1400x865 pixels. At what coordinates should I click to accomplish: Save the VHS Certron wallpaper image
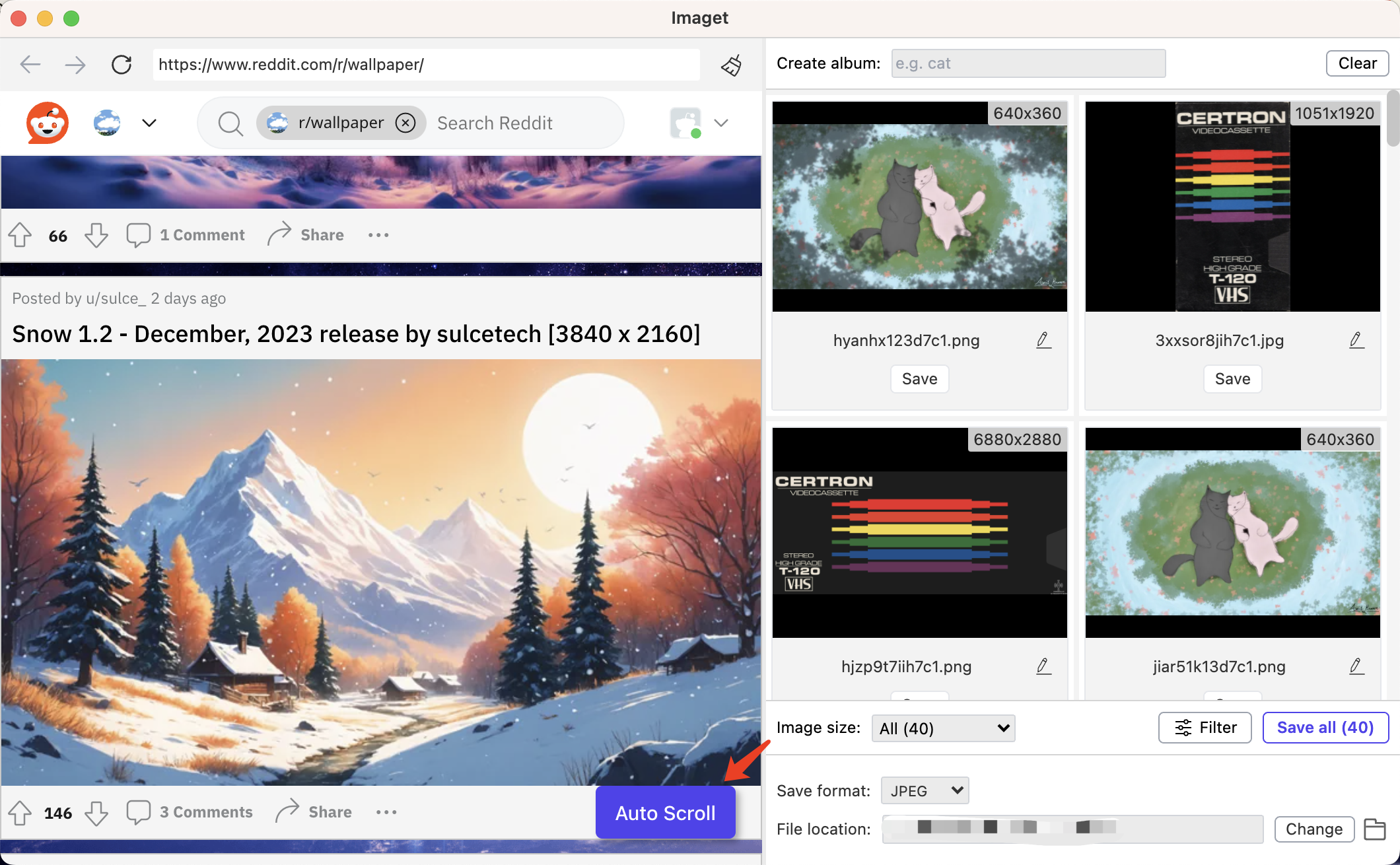[1232, 379]
